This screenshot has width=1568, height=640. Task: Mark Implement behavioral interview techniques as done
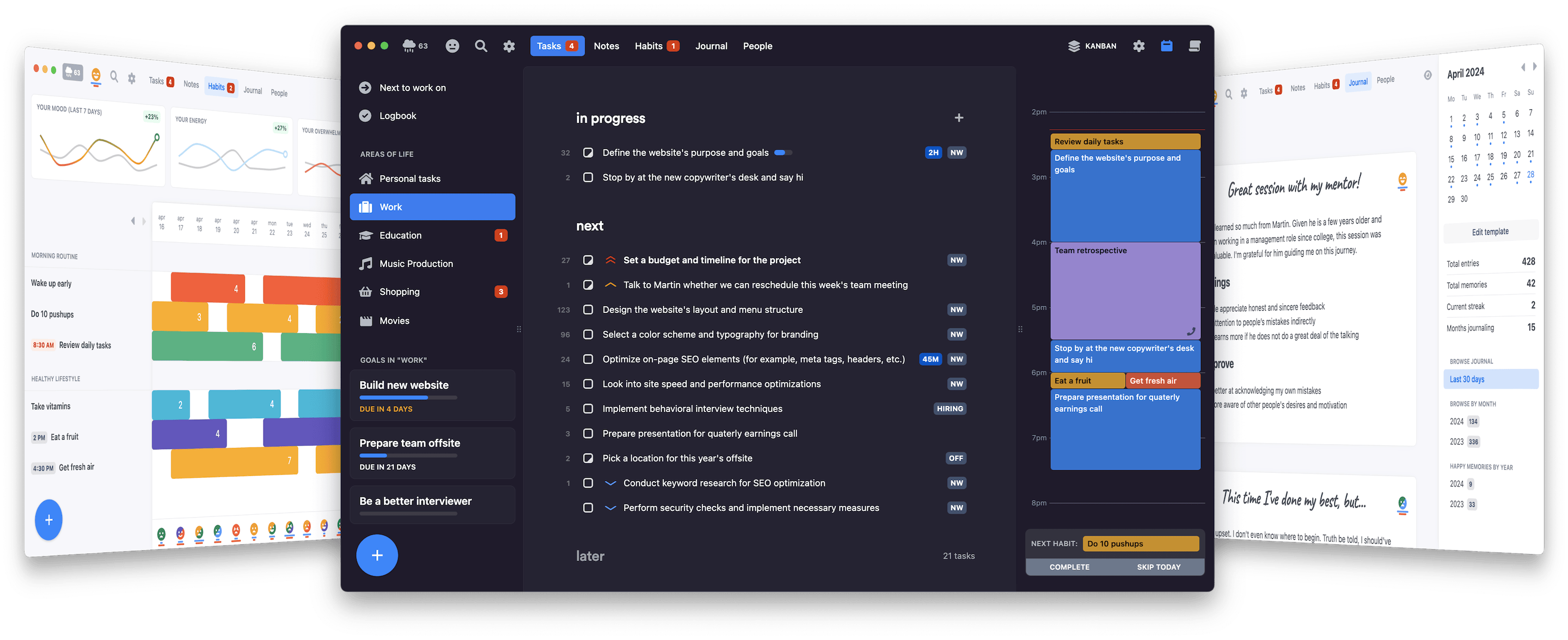click(x=587, y=409)
